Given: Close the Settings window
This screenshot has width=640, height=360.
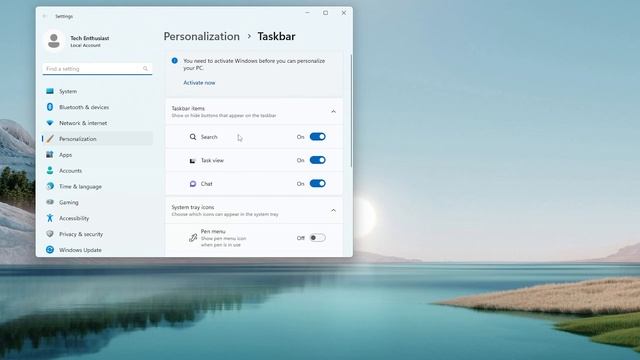Looking at the screenshot, I should [x=344, y=13].
